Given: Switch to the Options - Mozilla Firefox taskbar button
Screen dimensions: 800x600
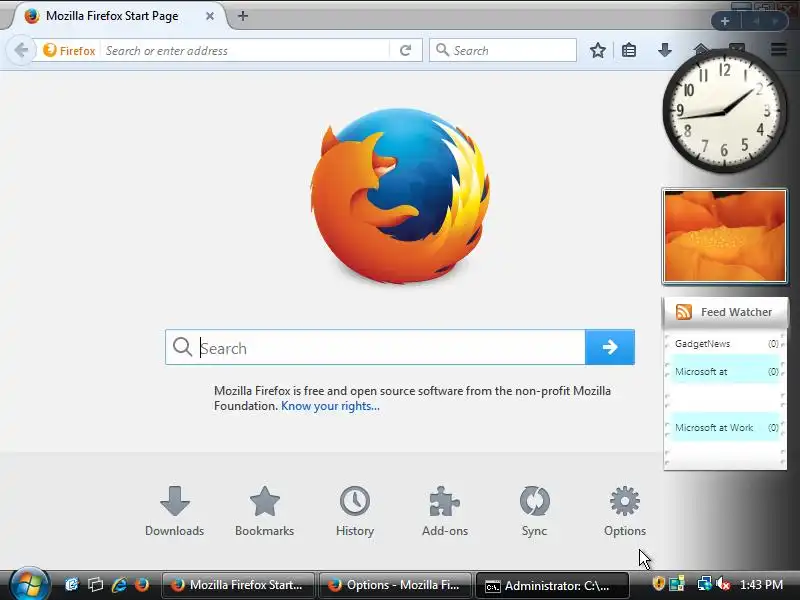Looking at the screenshot, I should click(x=394, y=585).
